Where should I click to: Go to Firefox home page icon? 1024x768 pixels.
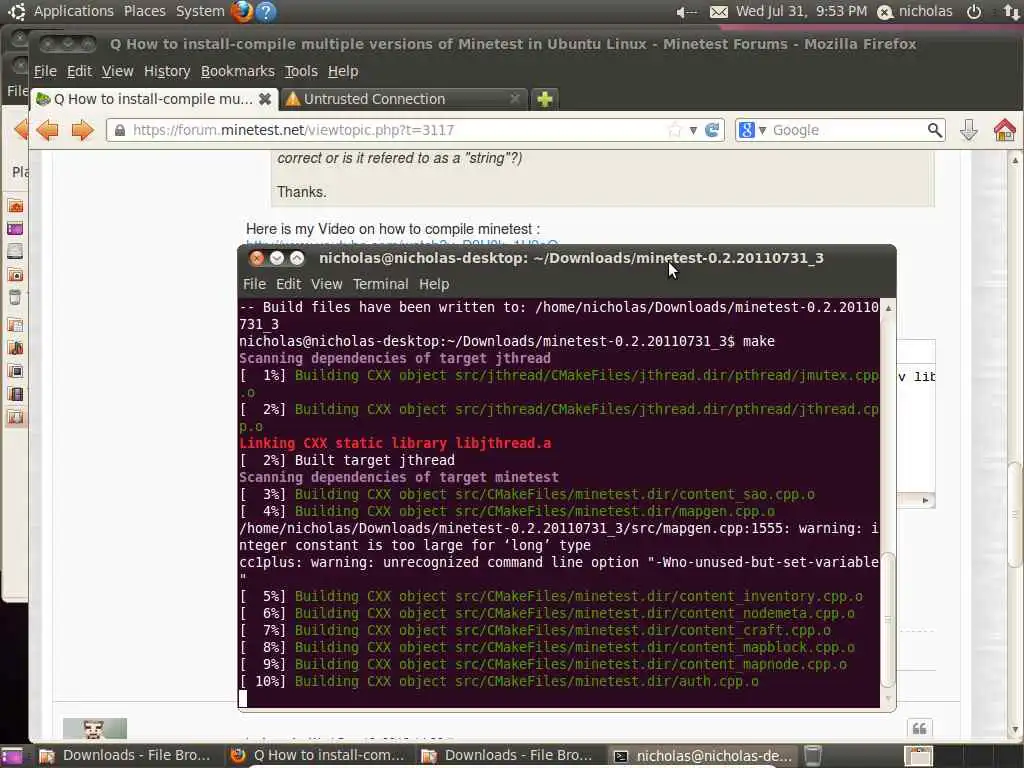(x=1004, y=130)
